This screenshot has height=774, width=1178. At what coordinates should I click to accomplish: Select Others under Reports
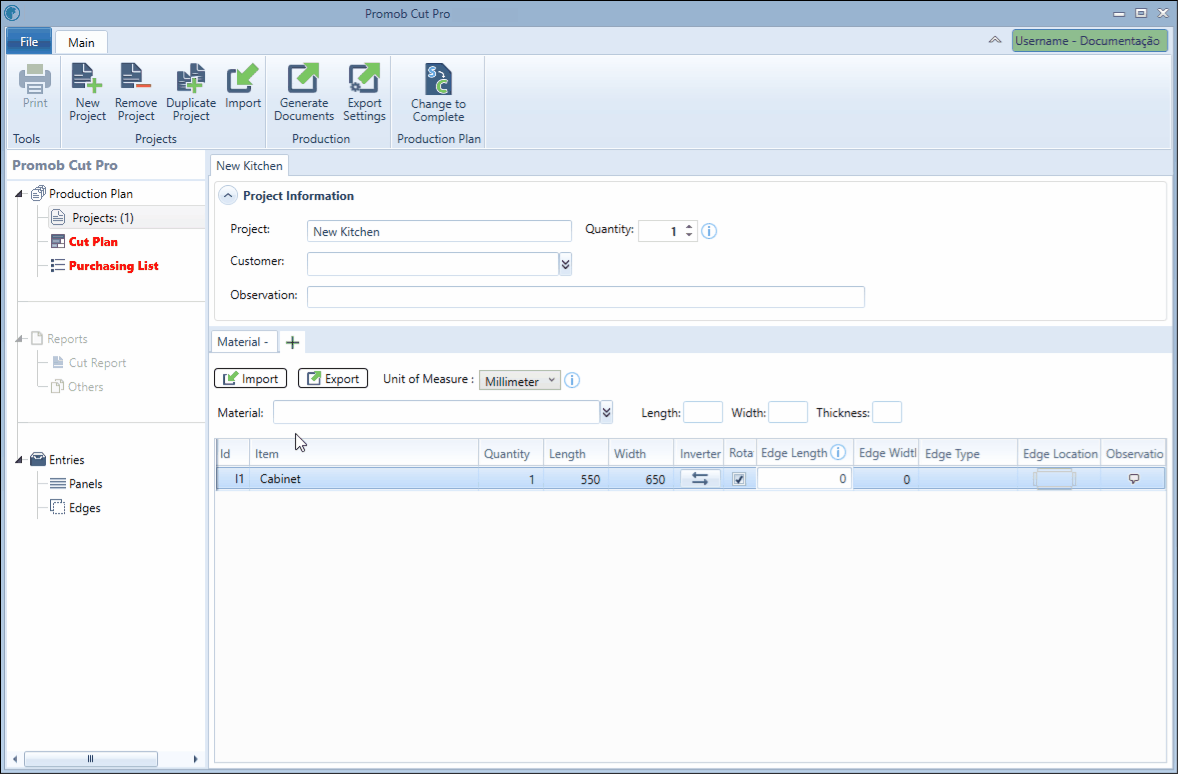86,387
